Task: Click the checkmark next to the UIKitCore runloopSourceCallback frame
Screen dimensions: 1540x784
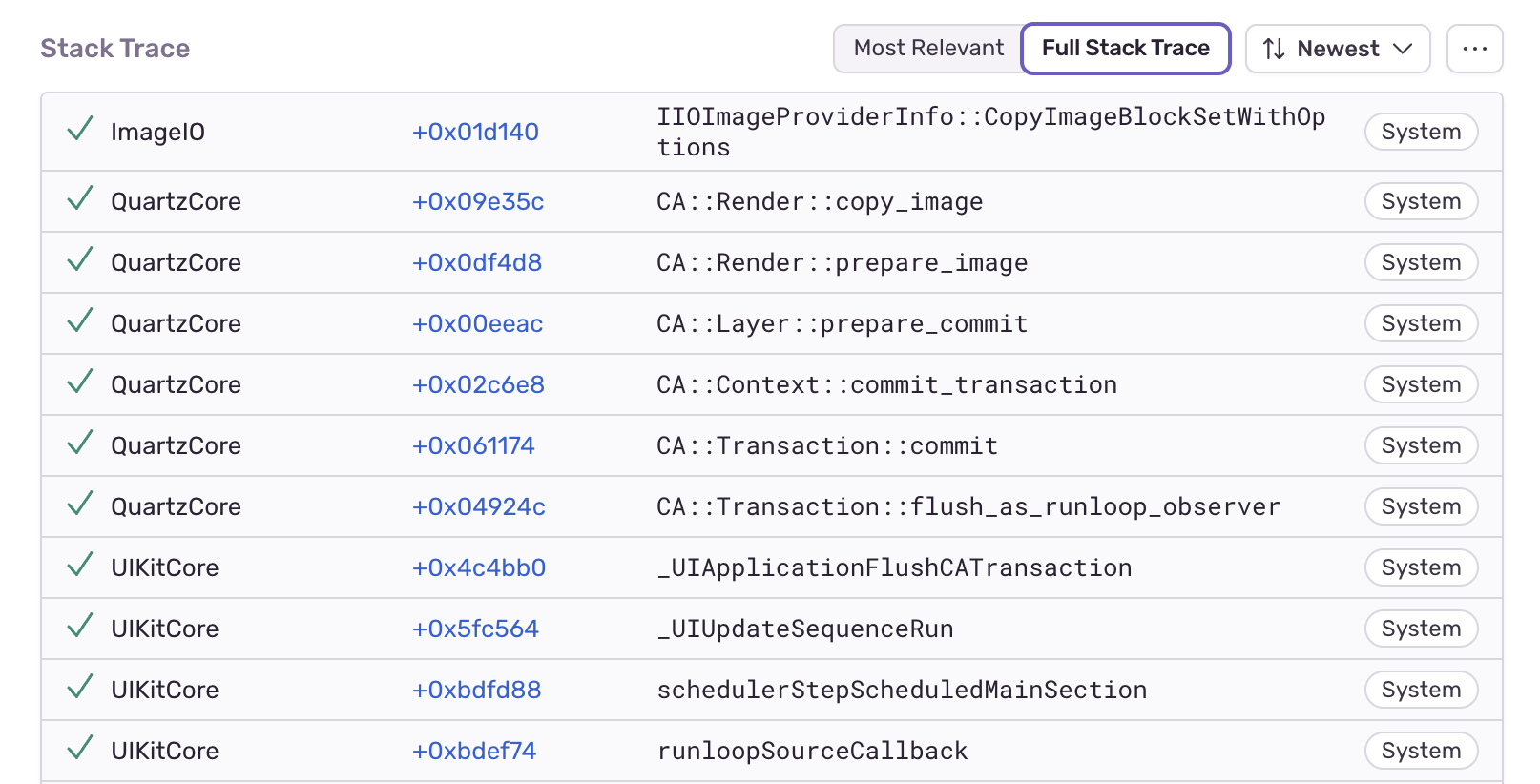Action: (79, 750)
